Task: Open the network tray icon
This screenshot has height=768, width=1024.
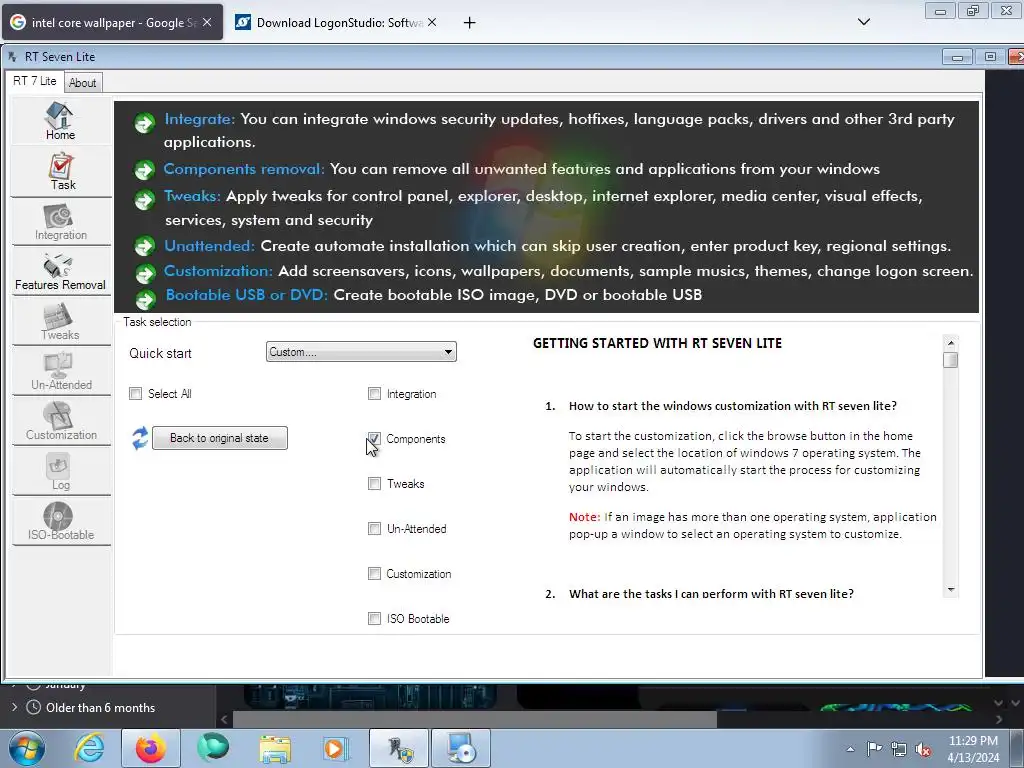Action: (899, 749)
